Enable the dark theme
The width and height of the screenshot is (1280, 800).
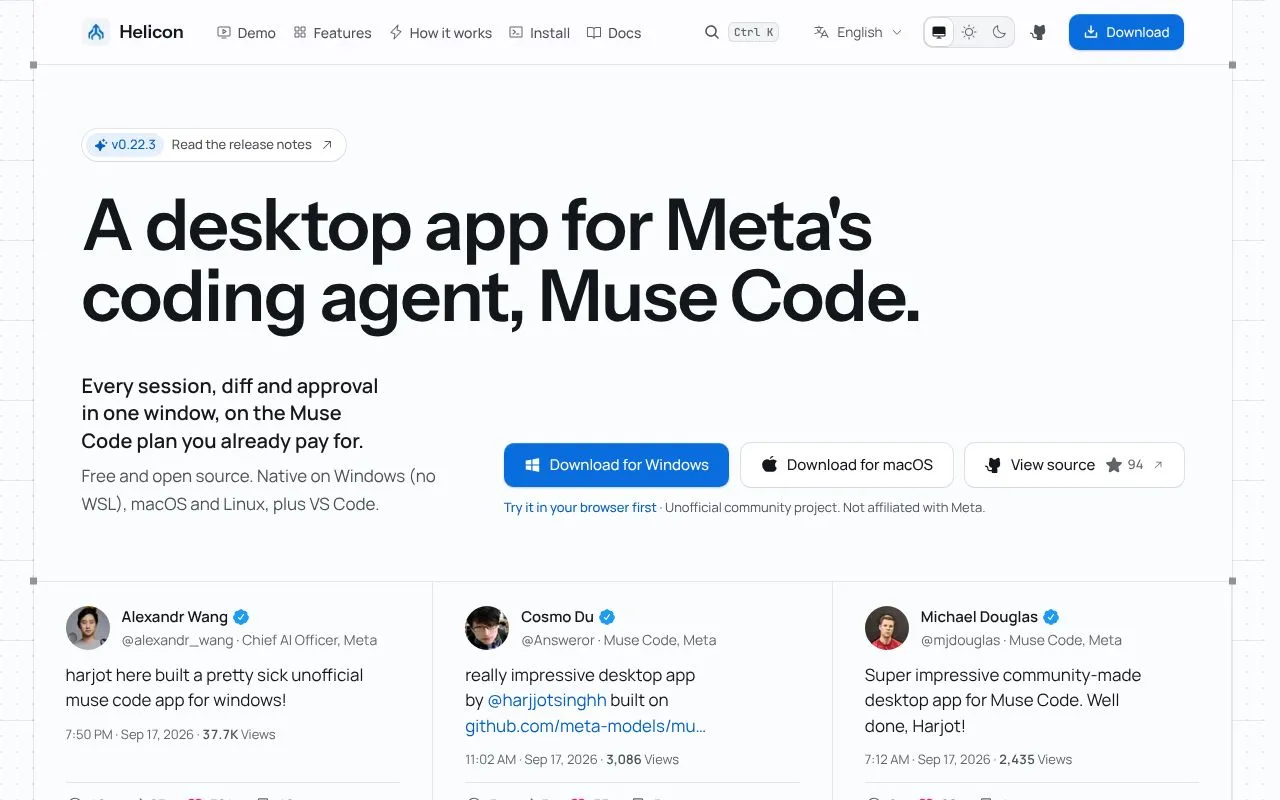(999, 32)
